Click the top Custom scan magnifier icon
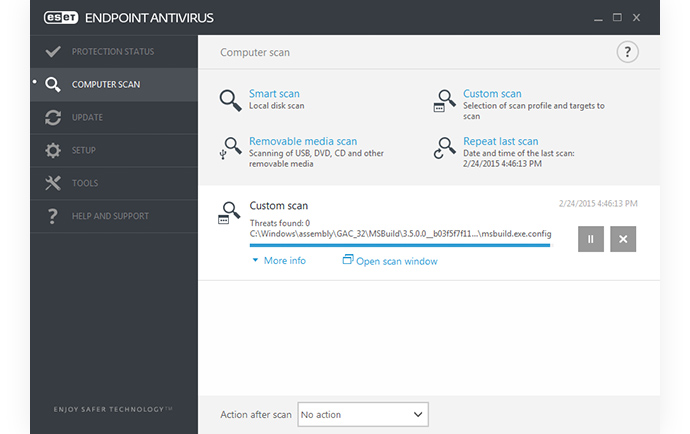The width and height of the screenshot is (690, 434). [x=444, y=101]
